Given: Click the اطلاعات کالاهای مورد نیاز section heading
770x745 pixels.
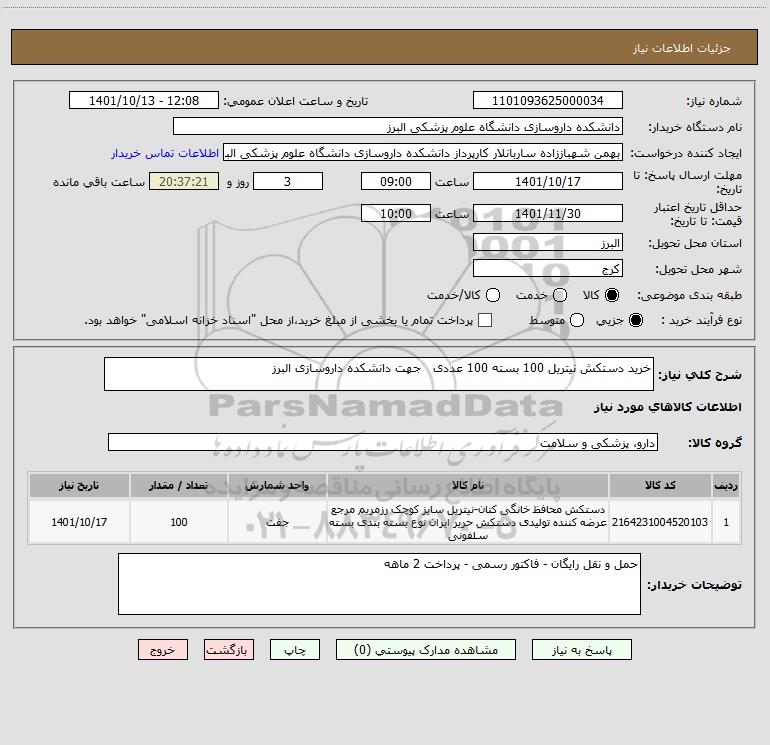Looking at the screenshot, I should coord(668,407).
